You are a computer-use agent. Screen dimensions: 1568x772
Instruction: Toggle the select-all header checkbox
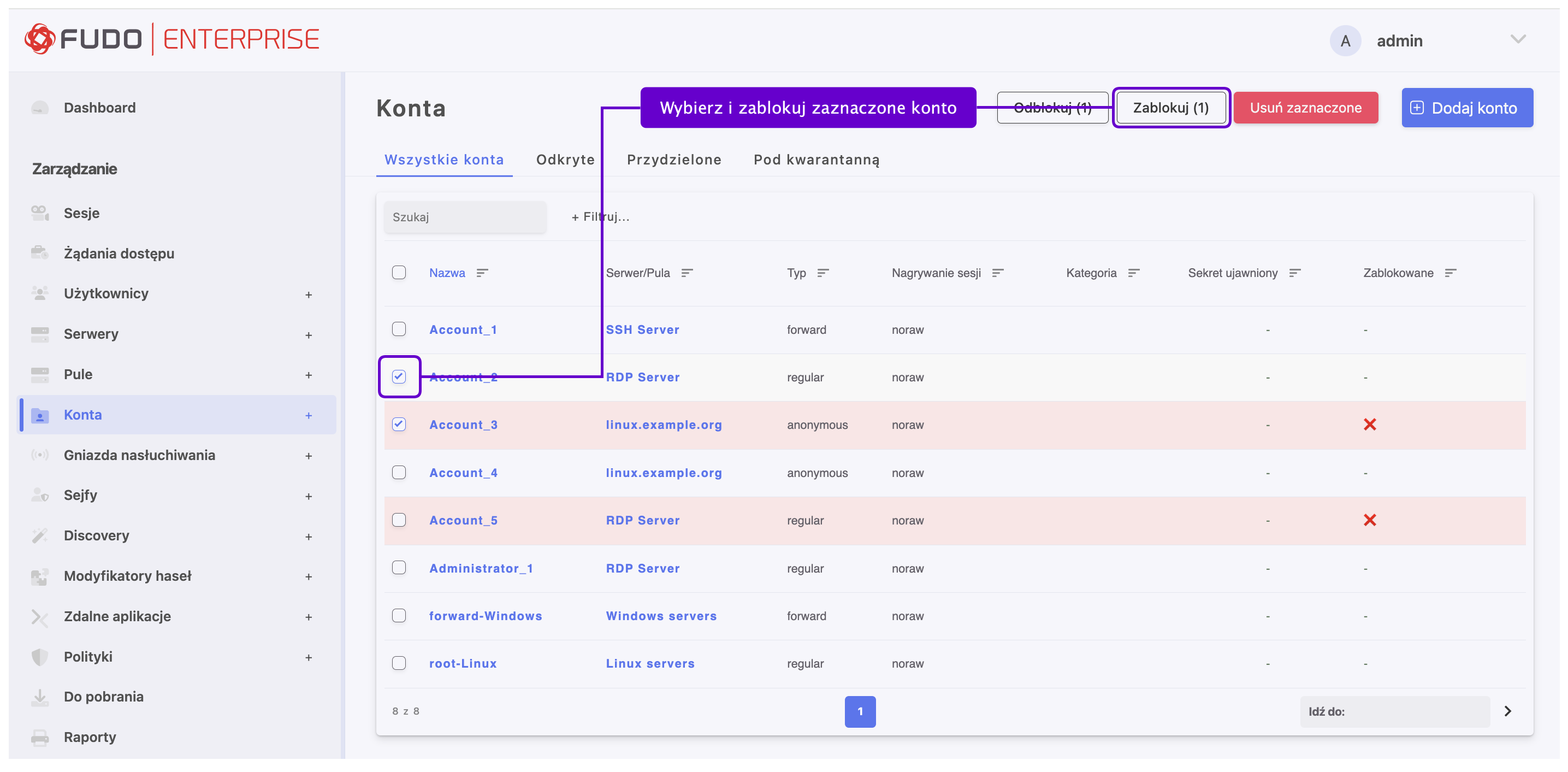click(x=399, y=272)
